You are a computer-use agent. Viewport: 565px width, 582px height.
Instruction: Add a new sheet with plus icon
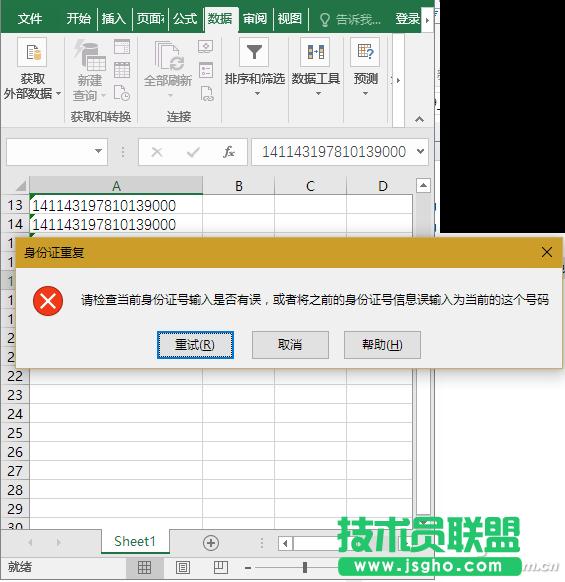(211, 543)
